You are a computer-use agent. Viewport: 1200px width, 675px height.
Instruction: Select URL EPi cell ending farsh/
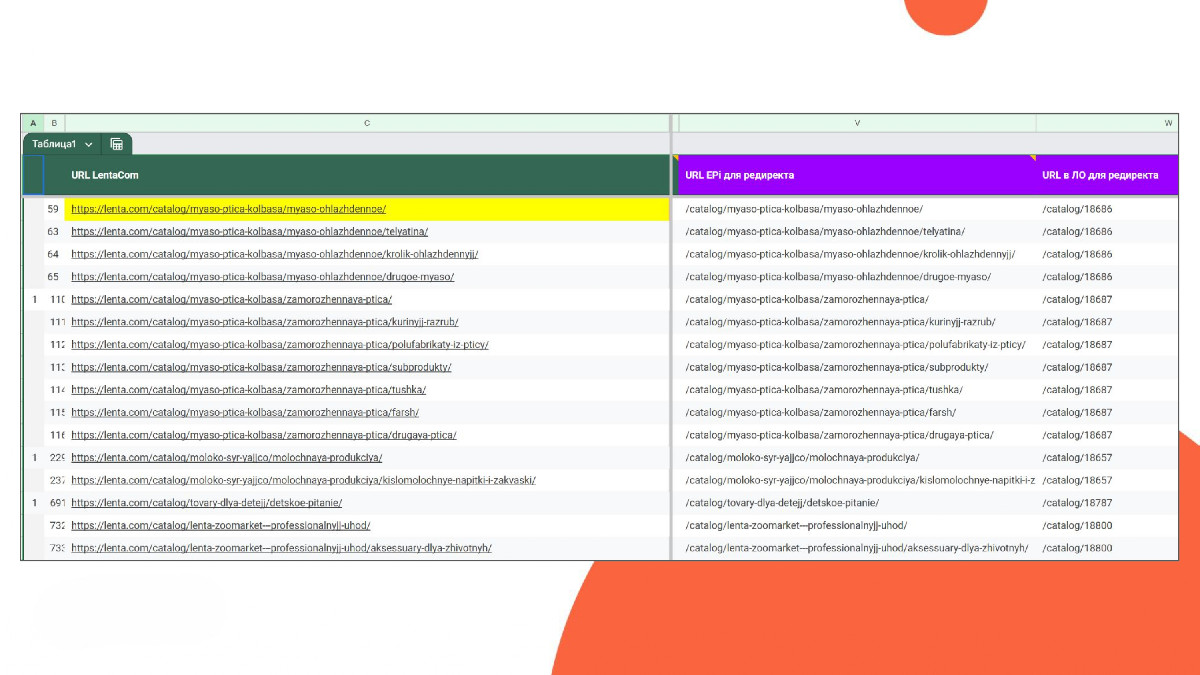pos(857,412)
